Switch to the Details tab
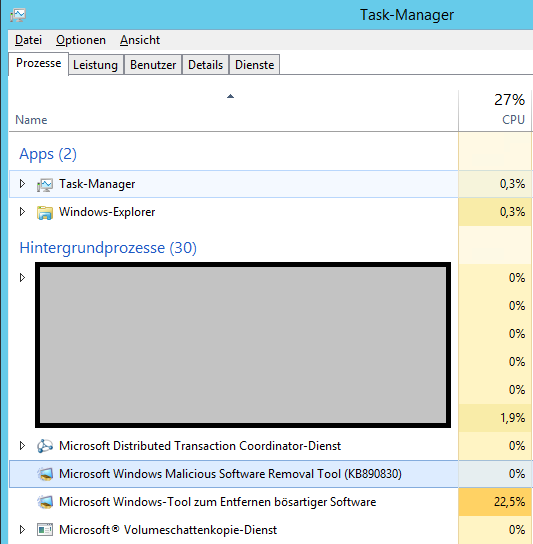The width and height of the screenshot is (533, 544). pyautogui.click(x=205, y=65)
